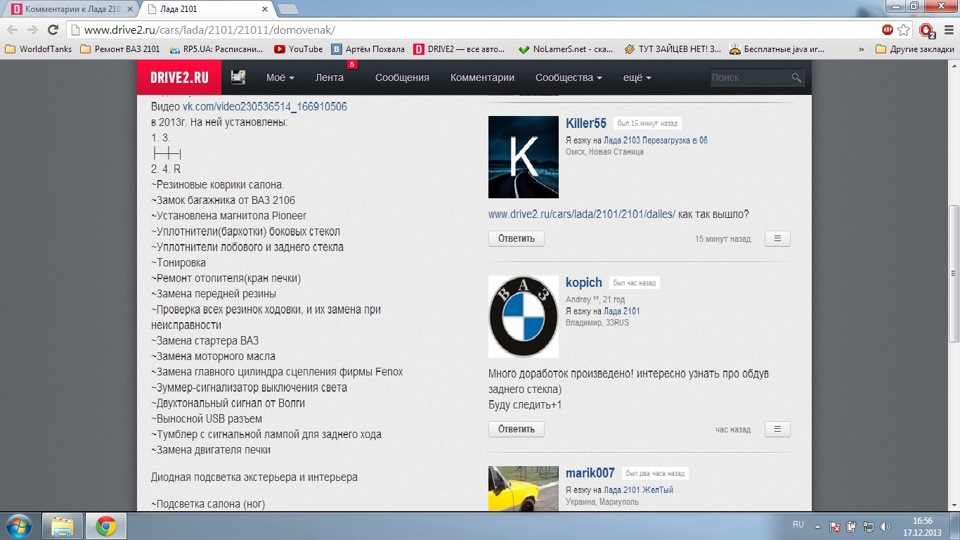The width and height of the screenshot is (960, 540).
Task: Reply to Killer55's comment with Ответить
Action: 516,238
